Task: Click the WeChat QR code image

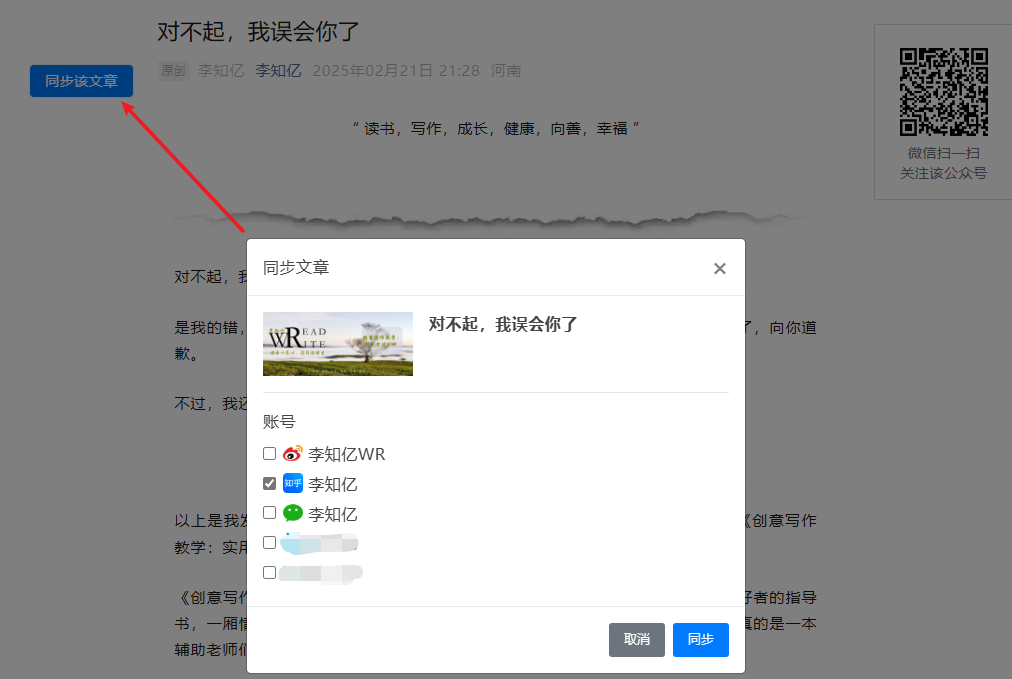Action: point(944,92)
